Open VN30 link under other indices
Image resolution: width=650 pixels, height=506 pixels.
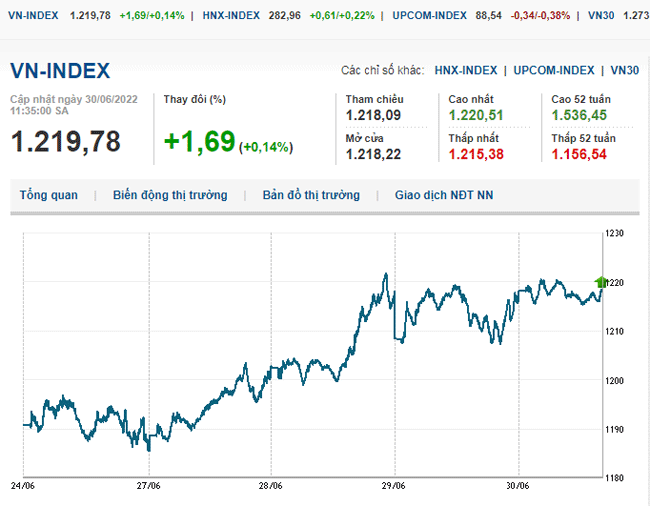coord(624,70)
